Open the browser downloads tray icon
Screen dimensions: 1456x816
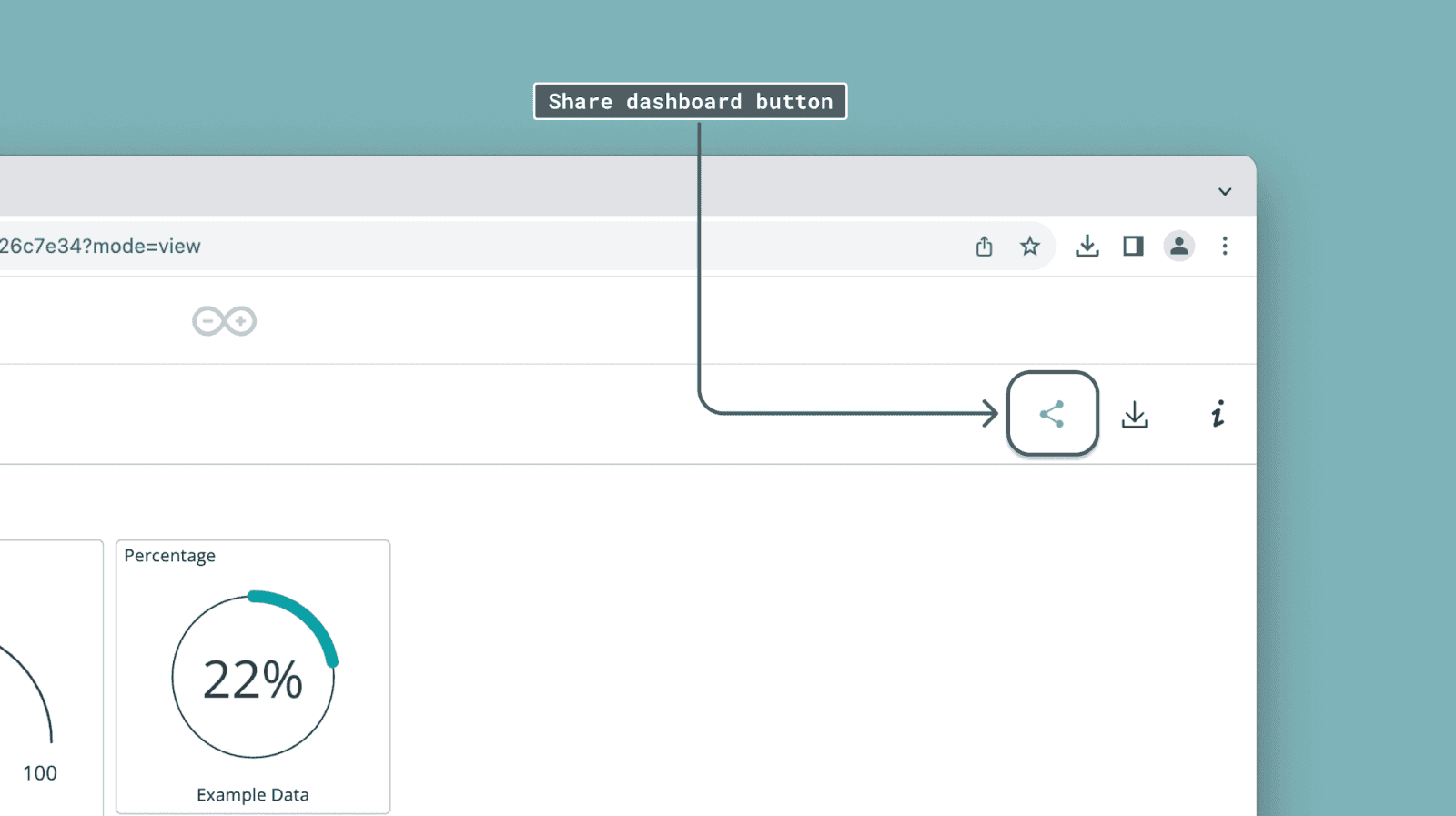(1087, 247)
